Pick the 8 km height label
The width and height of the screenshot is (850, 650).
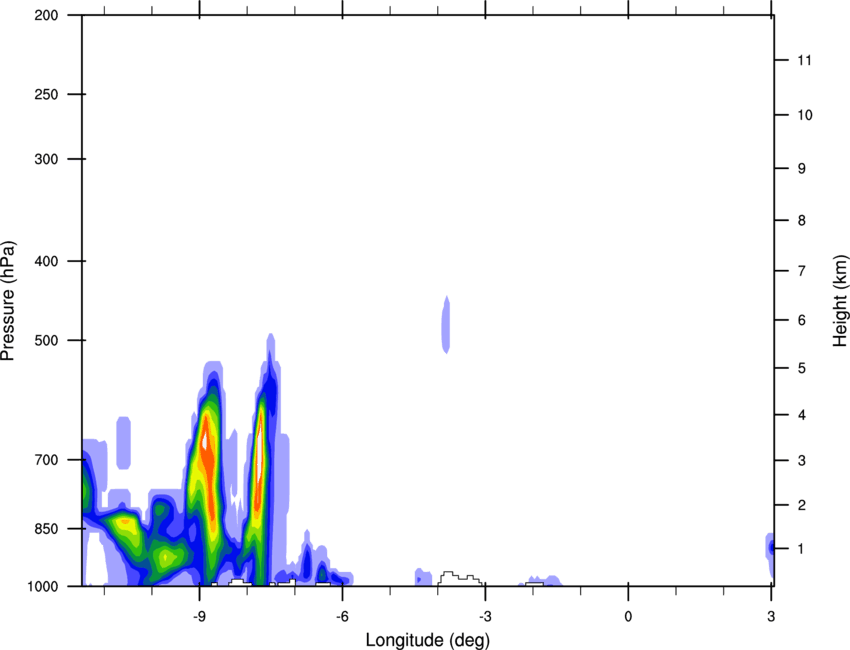[x=802, y=221]
